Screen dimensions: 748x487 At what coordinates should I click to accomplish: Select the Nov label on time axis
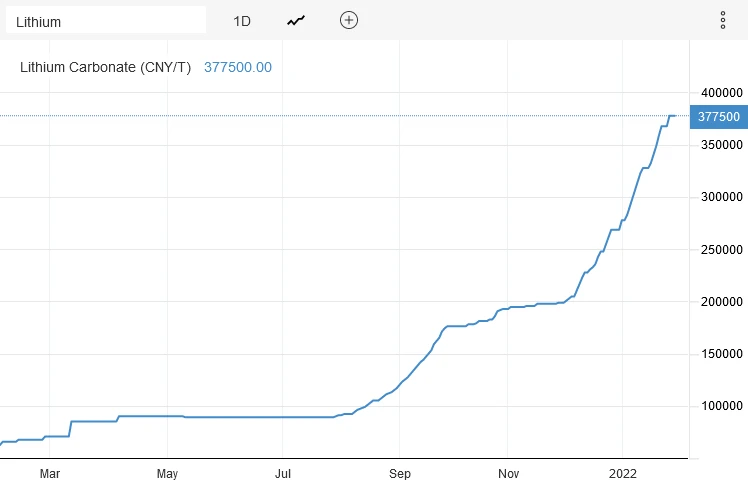click(x=509, y=473)
